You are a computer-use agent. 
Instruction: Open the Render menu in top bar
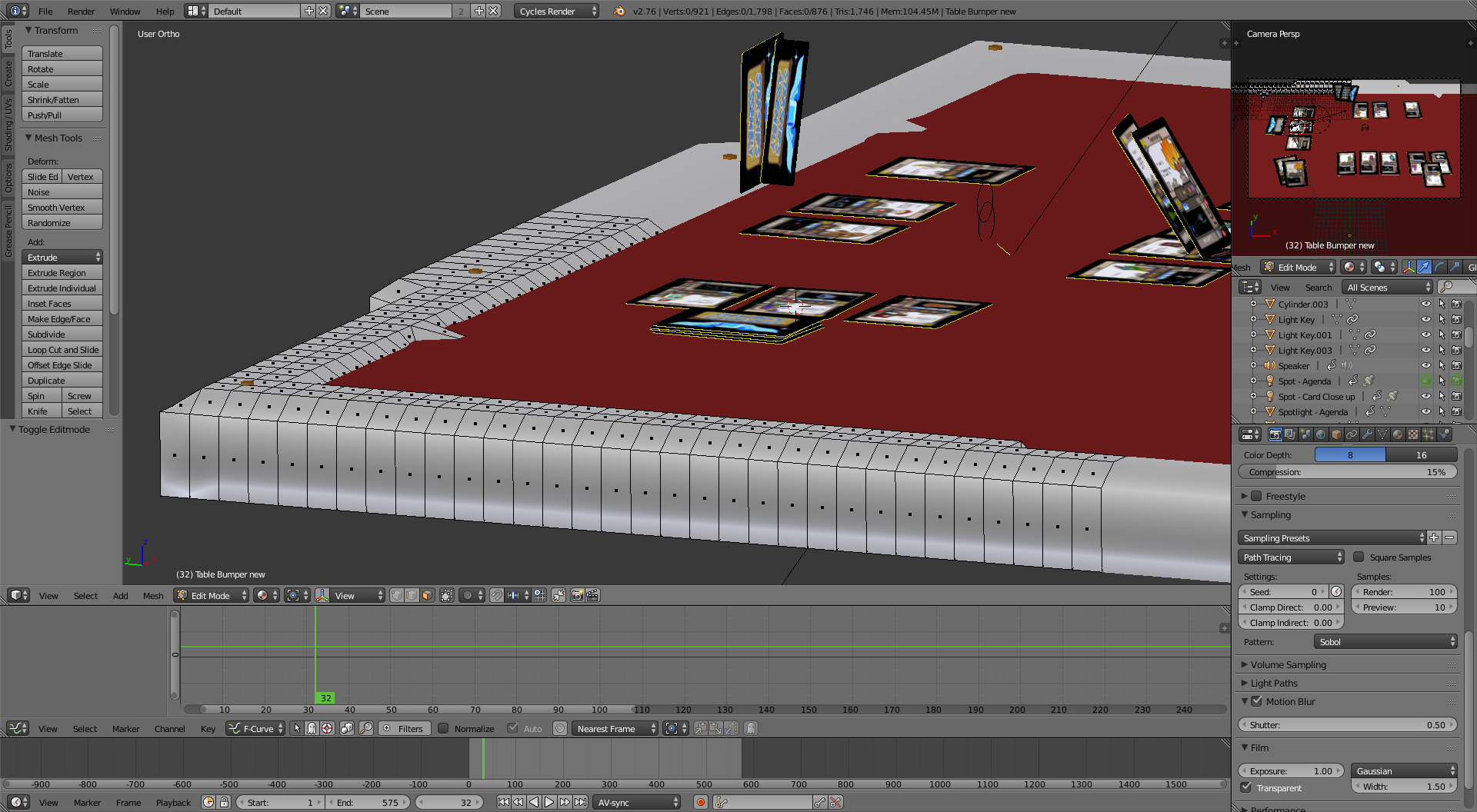(81, 11)
